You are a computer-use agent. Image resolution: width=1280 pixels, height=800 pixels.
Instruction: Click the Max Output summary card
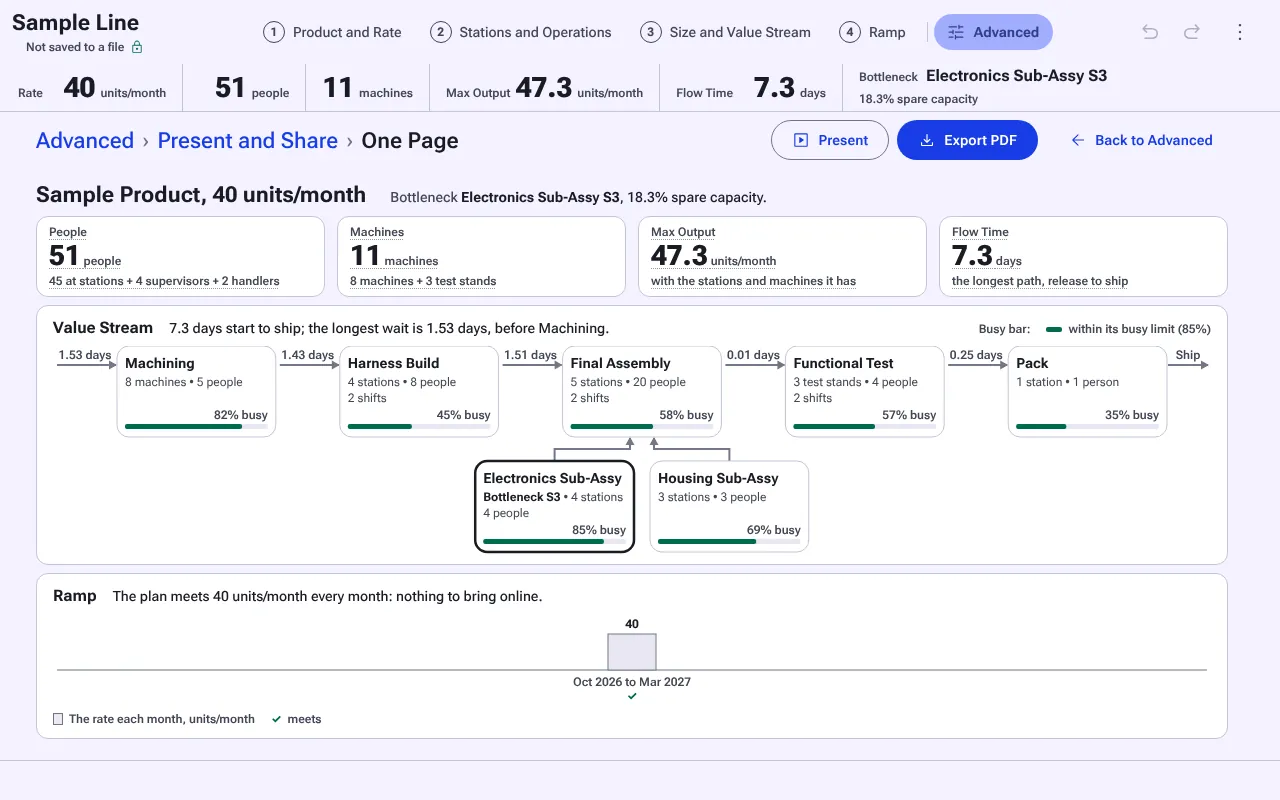coord(783,257)
